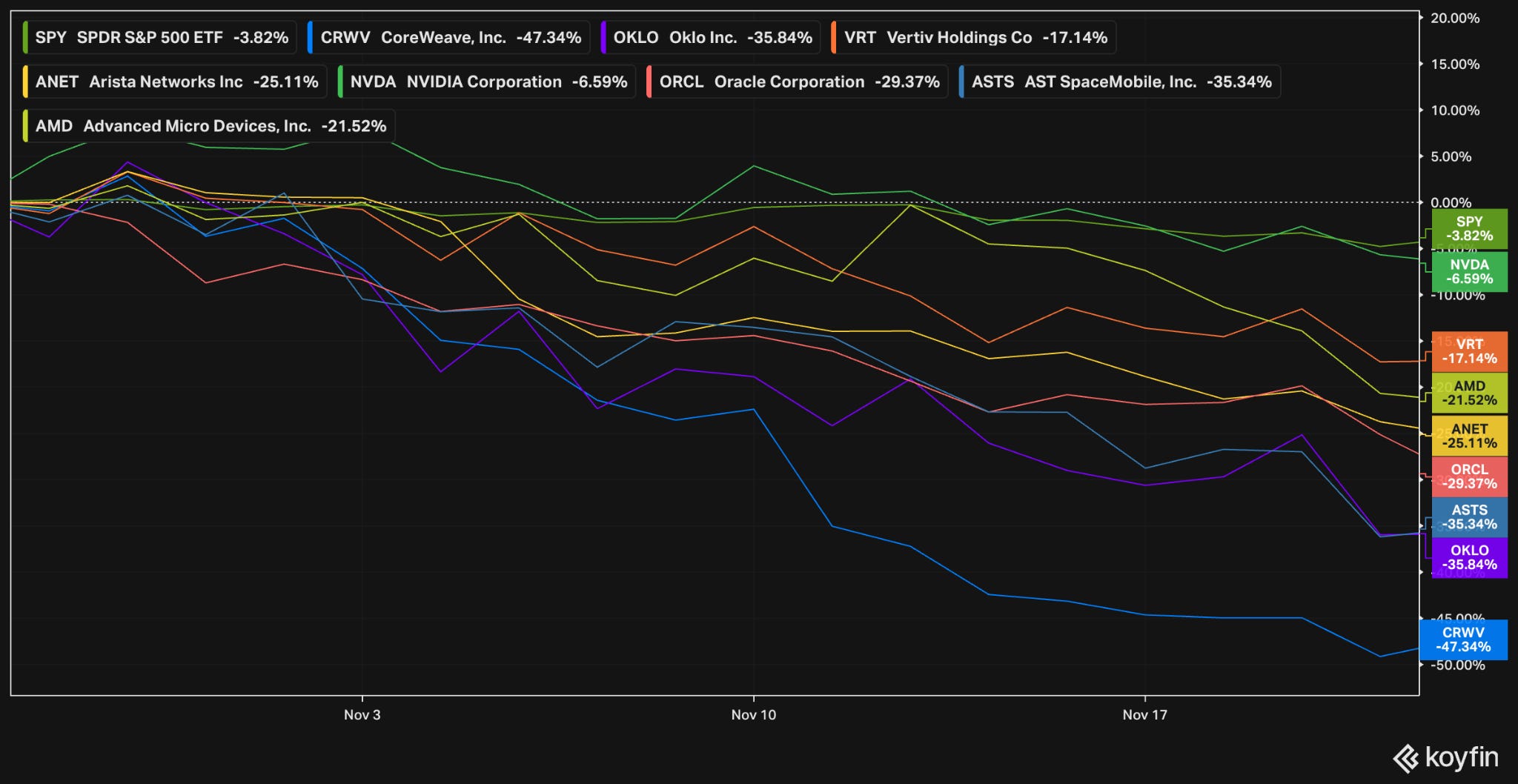The width and height of the screenshot is (1518, 784).
Task: Click the Nov 10 date axis label
Action: pos(754,714)
